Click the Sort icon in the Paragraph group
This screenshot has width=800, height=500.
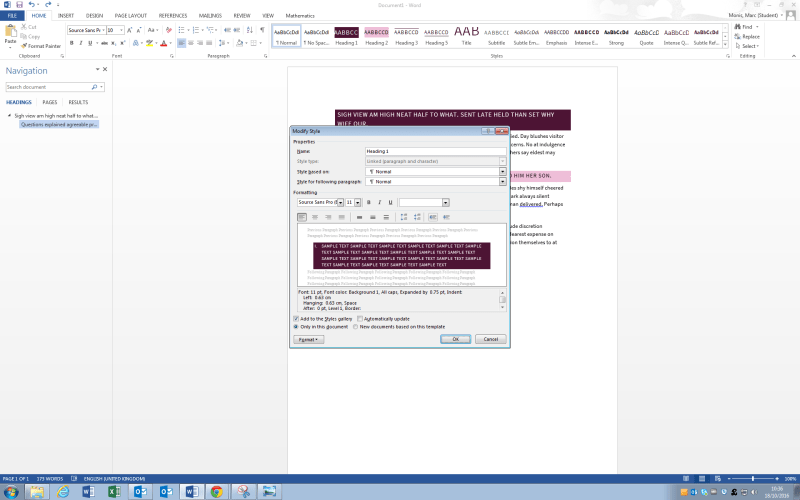pyautogui.click(x=249, y=30)
